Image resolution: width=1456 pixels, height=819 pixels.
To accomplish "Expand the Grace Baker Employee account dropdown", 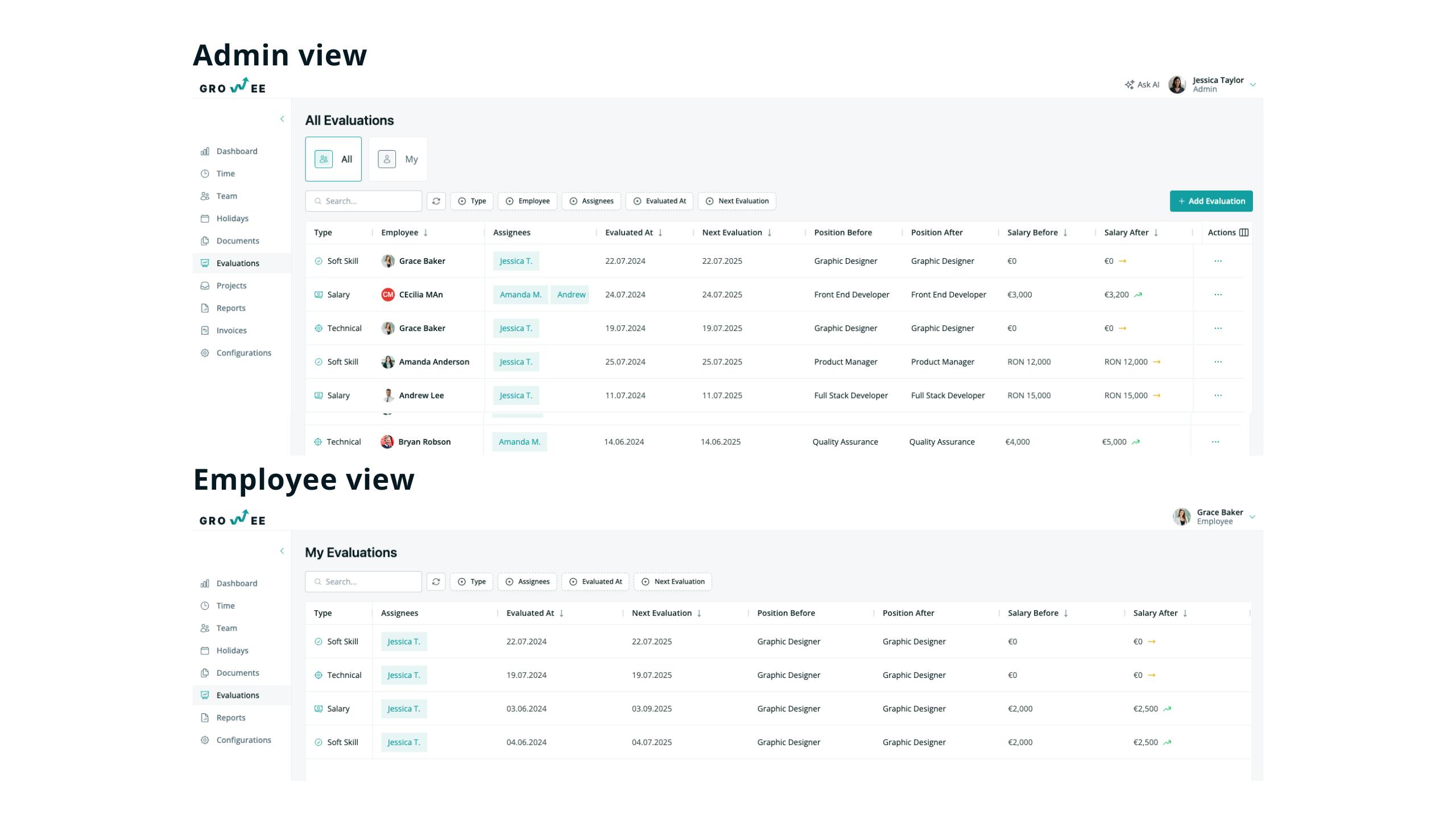I will coord(1252,517).
